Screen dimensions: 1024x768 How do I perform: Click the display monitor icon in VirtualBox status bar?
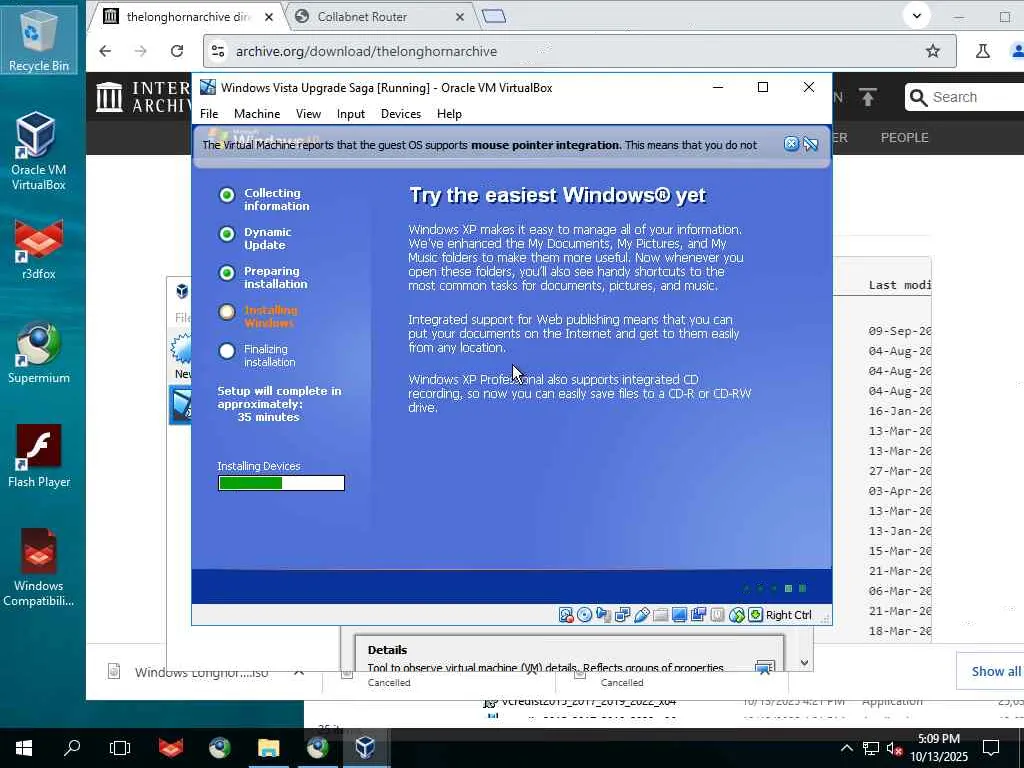coord(679,615)
